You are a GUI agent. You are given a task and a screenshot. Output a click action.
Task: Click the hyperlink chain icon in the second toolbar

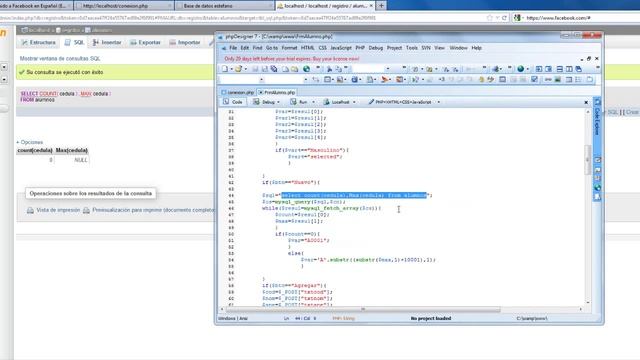click(548, 80)
